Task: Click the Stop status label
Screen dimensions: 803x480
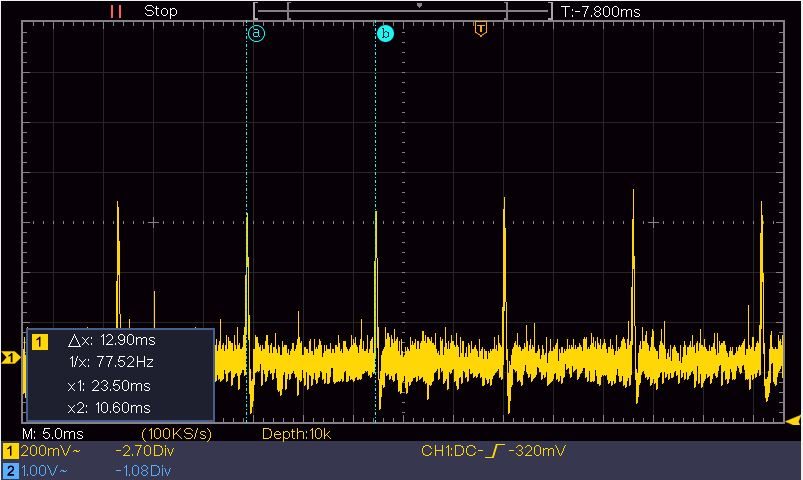Action: (161, 11)
